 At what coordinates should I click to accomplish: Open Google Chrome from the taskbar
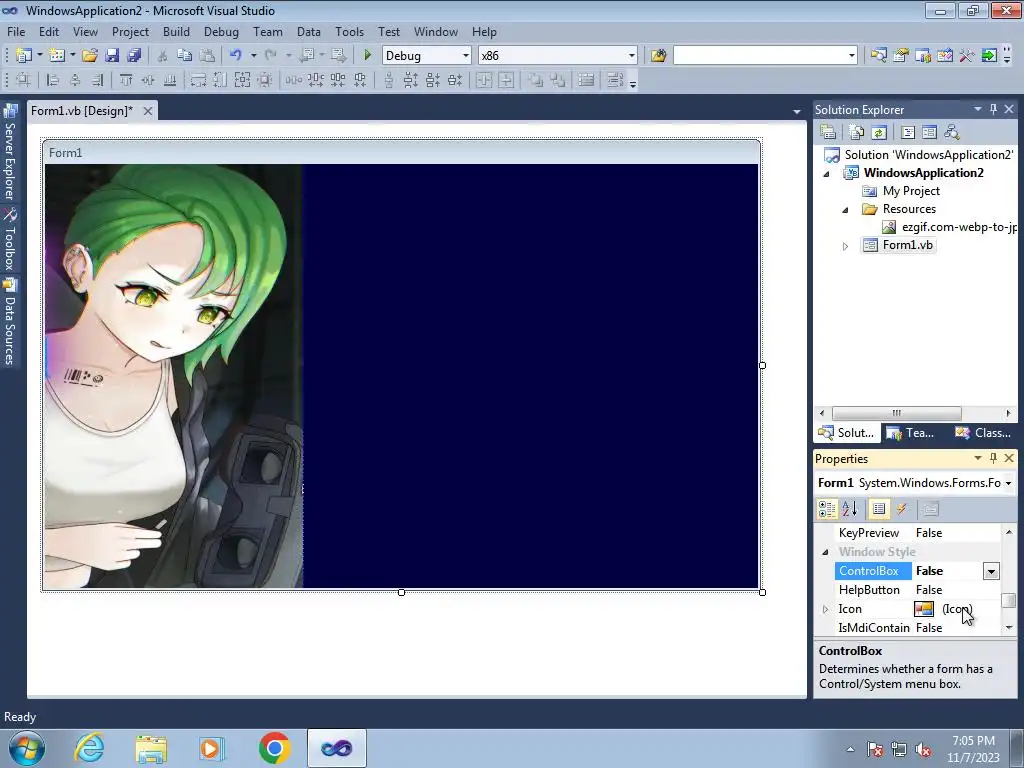point(274,748)
